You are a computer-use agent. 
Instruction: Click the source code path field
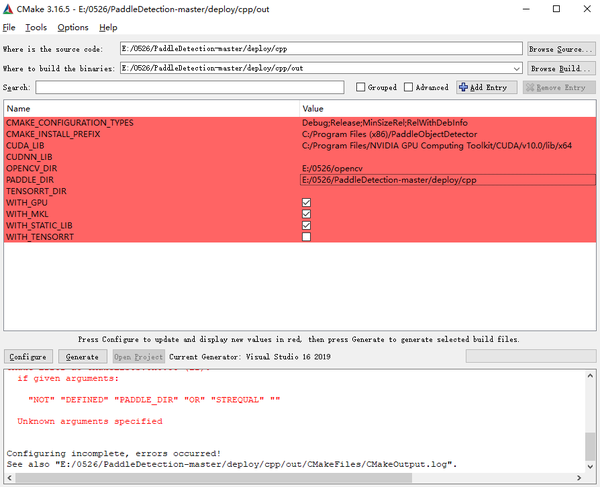[x=321, y=49]
